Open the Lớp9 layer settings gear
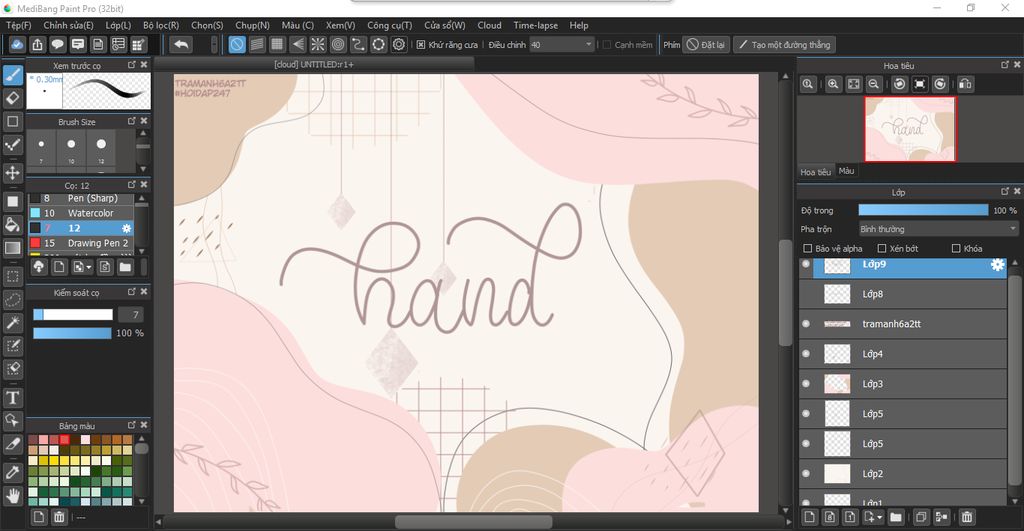 (x=997, y=265)
